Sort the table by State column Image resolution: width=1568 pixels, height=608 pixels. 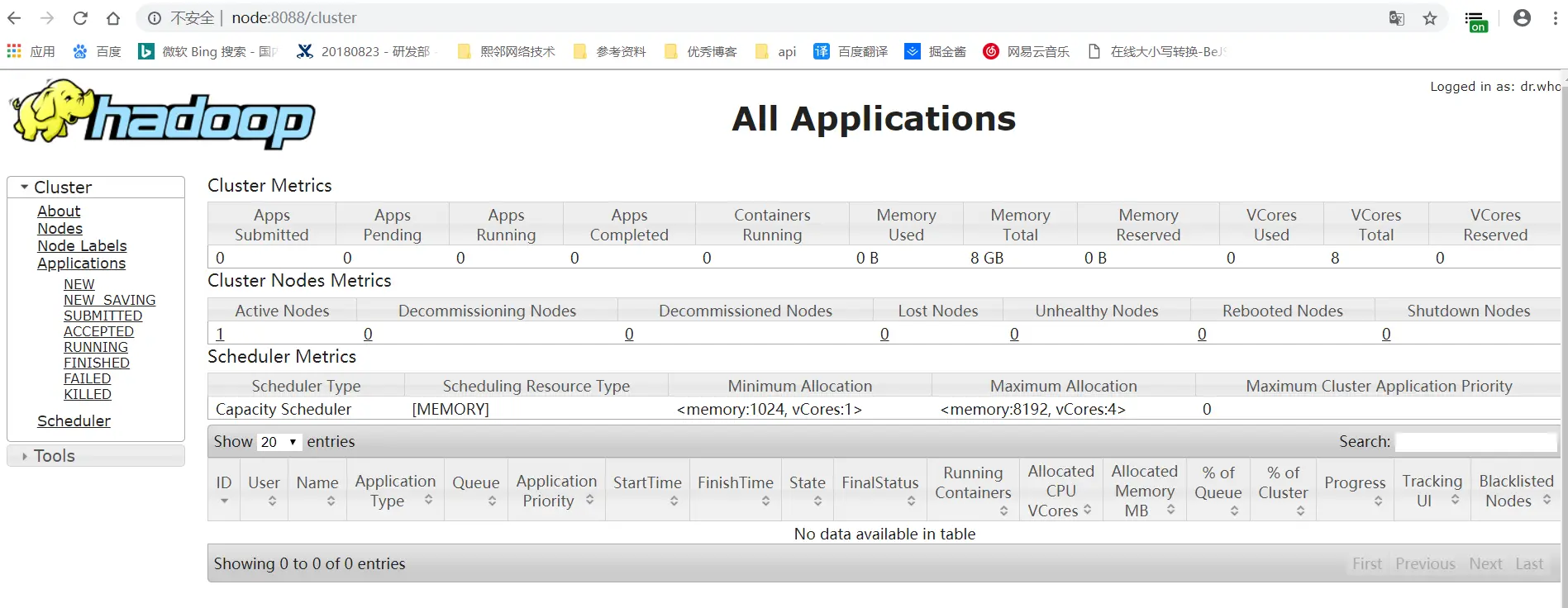tap(808, 491)
